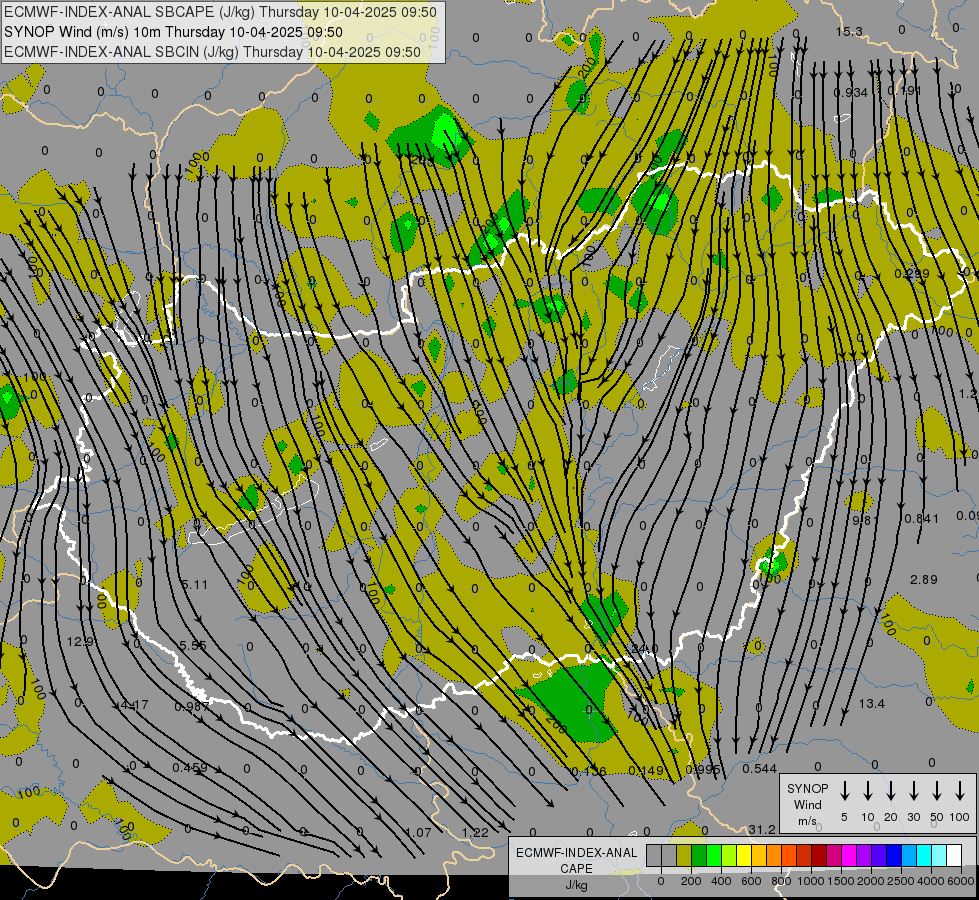This screenshot has width=979, height=900.
Task: Pick the white swatch ending at 6000
Action: (954, 856)
